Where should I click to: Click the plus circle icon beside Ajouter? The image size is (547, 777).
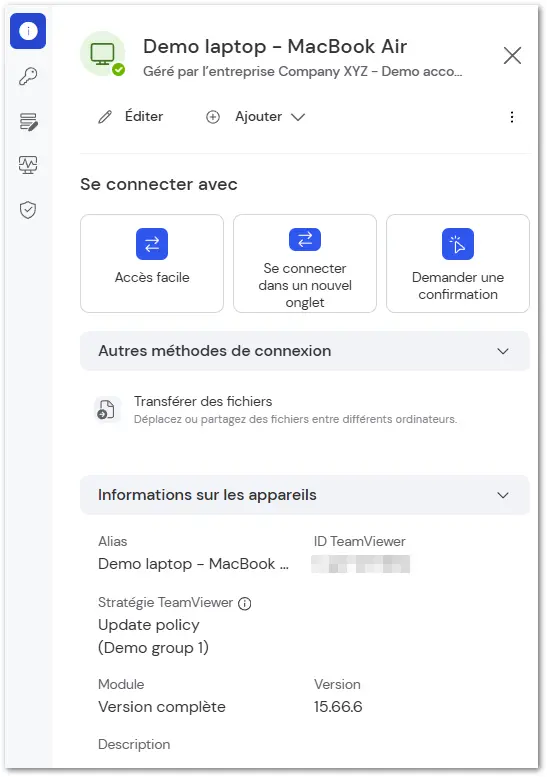point(213,117)
